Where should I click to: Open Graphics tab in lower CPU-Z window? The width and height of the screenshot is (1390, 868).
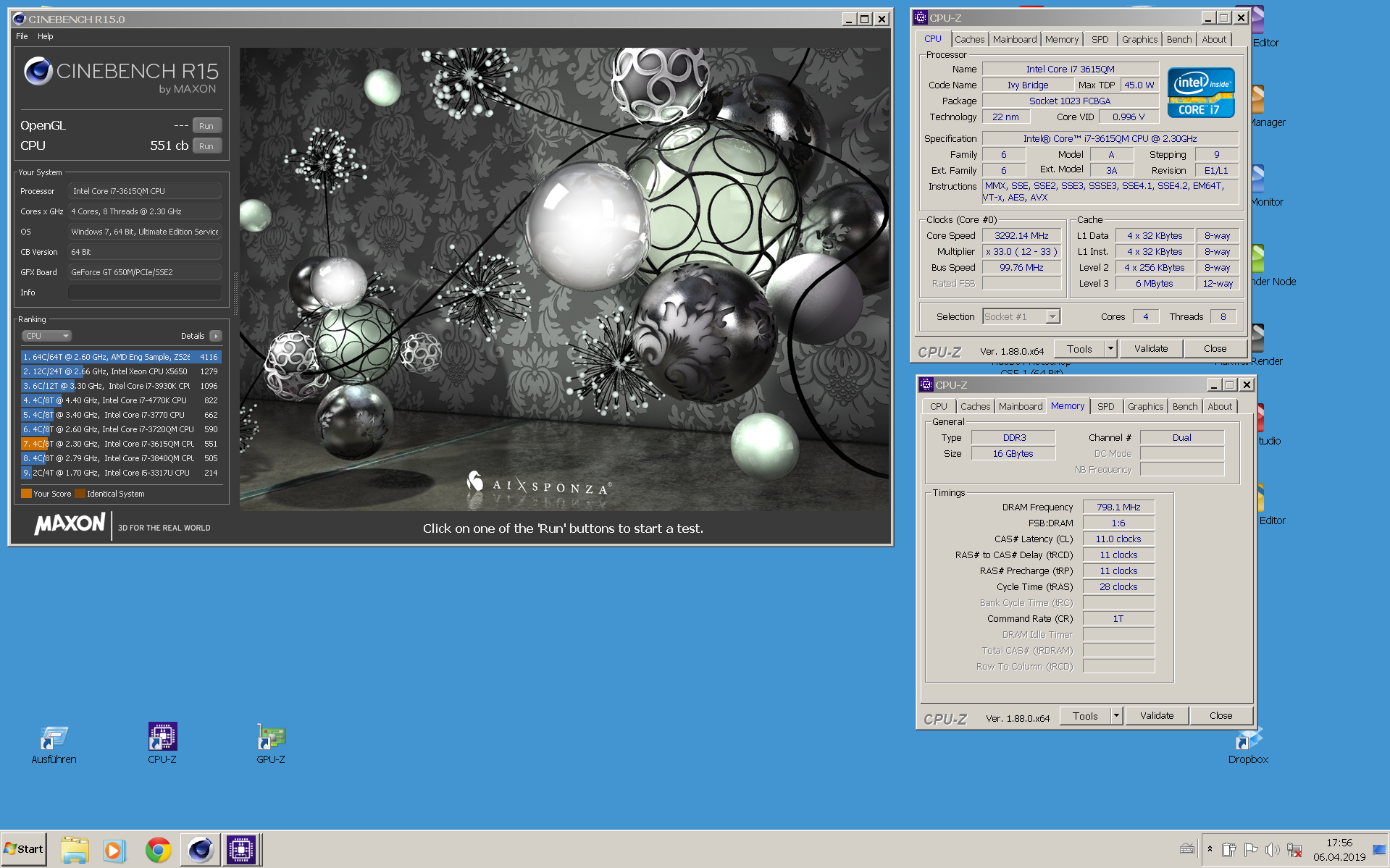(1145, 407)
